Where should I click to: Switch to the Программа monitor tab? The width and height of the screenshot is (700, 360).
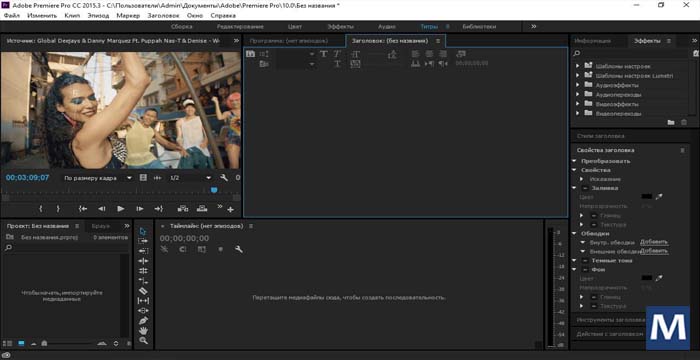pos(289,41)
